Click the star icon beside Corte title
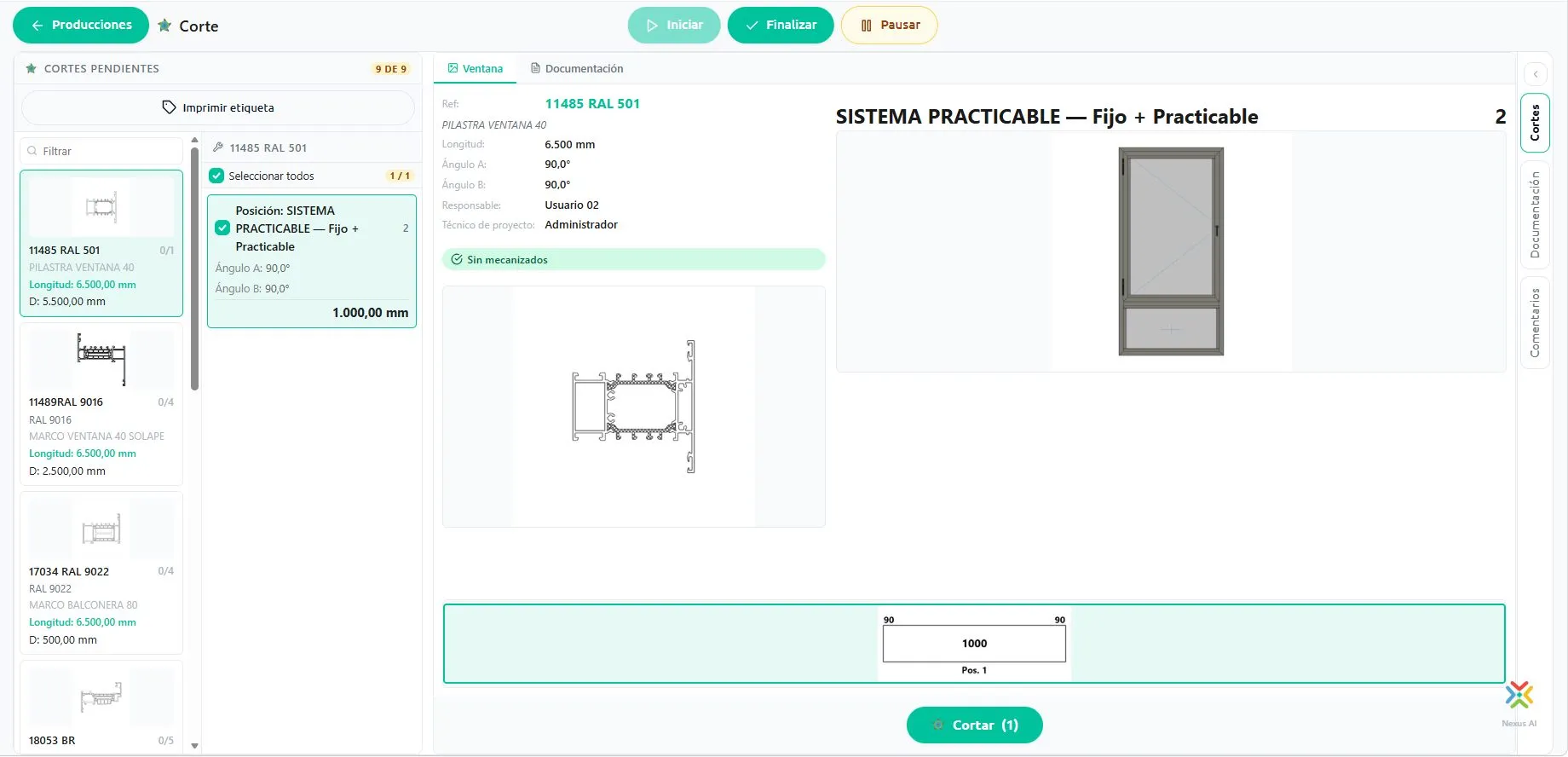Screen dimensions: 1568x757 click(164, 26)
